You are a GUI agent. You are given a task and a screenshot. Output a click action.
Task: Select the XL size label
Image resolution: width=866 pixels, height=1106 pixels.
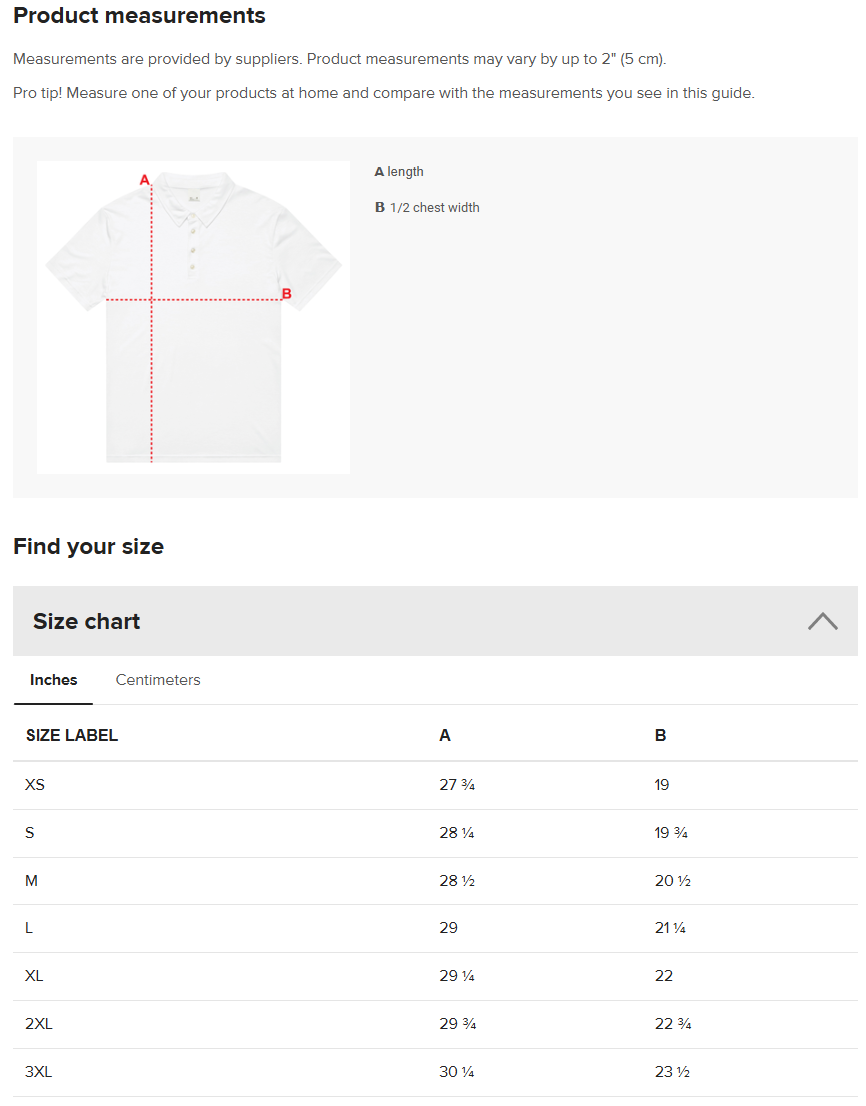pos(35,976)
